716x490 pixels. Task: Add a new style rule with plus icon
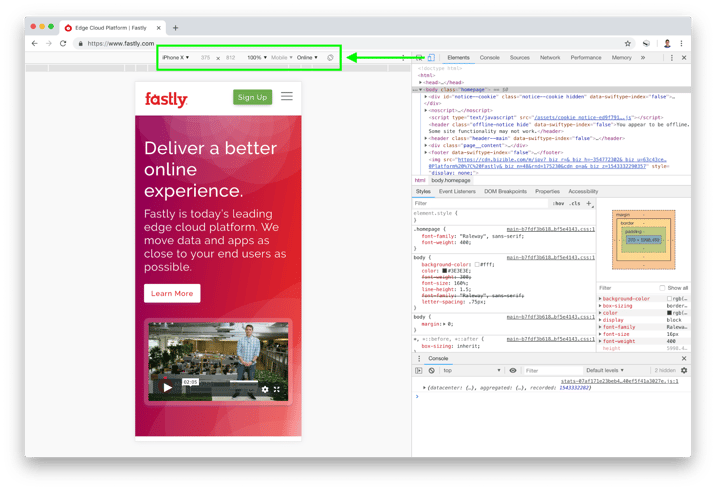(589, 203)
